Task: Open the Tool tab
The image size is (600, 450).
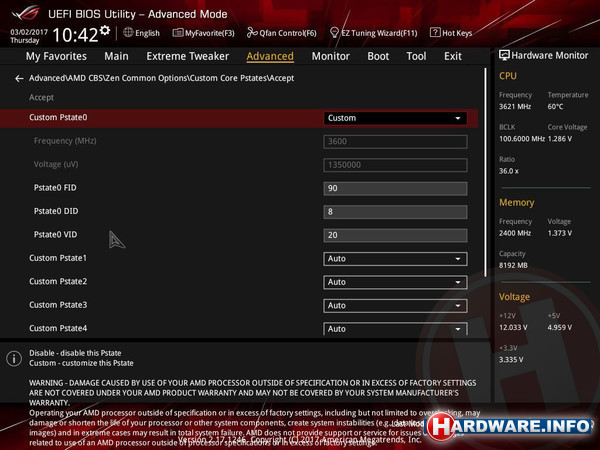Action: pos(416,56)
